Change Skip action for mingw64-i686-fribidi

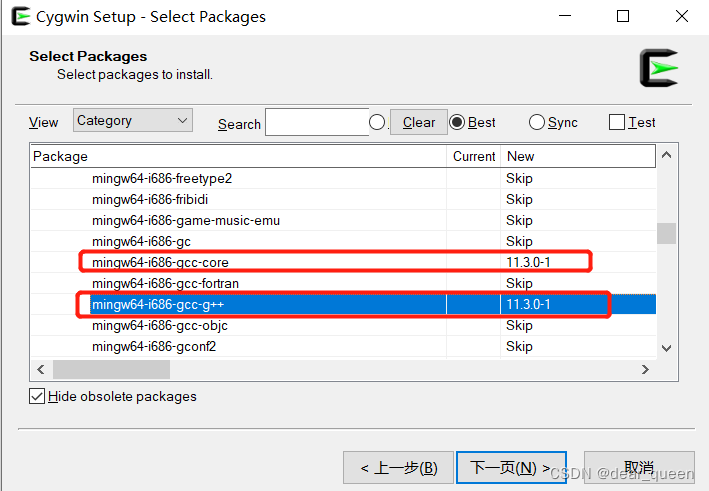click(519, 199)
